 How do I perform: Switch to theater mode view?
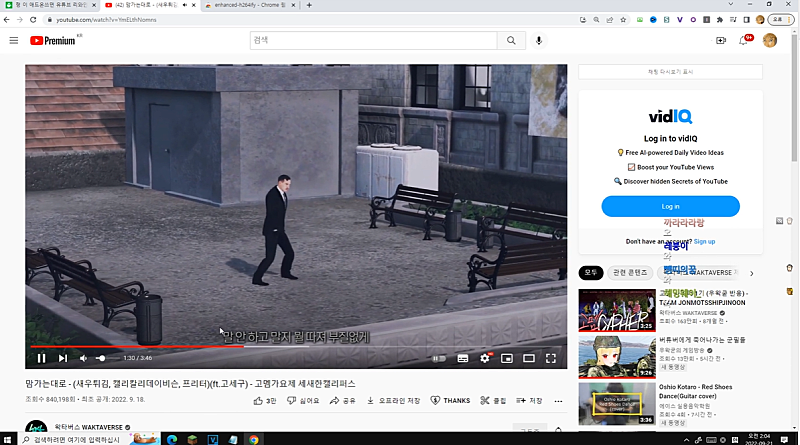[x=528, y=358]
